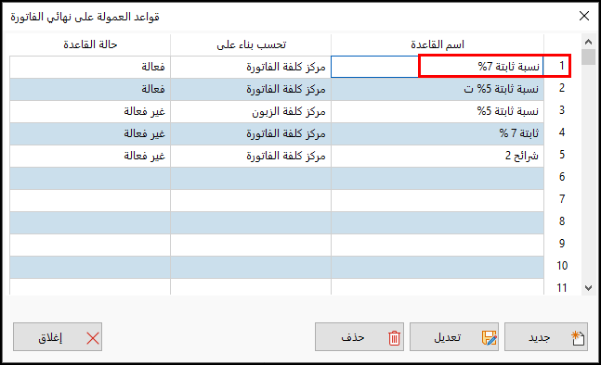Click the فعالة status in row 2
This screenshot has height=365, width=601.
[90, 89]
